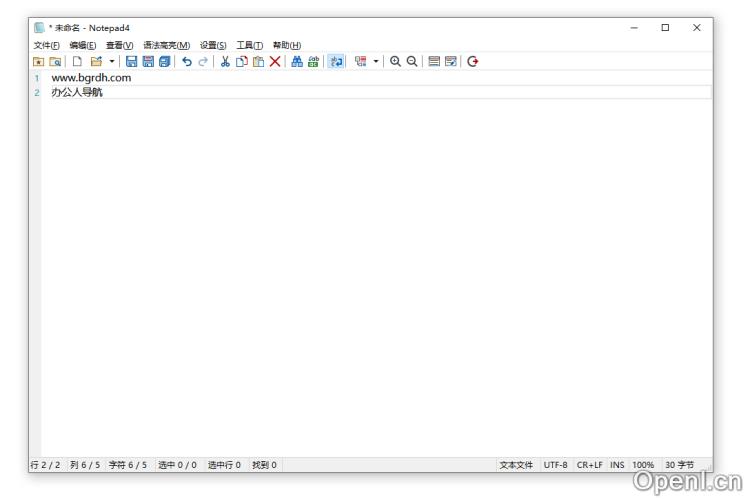The height and width of the screenshot is (499, 750).
Task: Click the Notepad4 title bar app icon
Action: click(x=39, y=28)
